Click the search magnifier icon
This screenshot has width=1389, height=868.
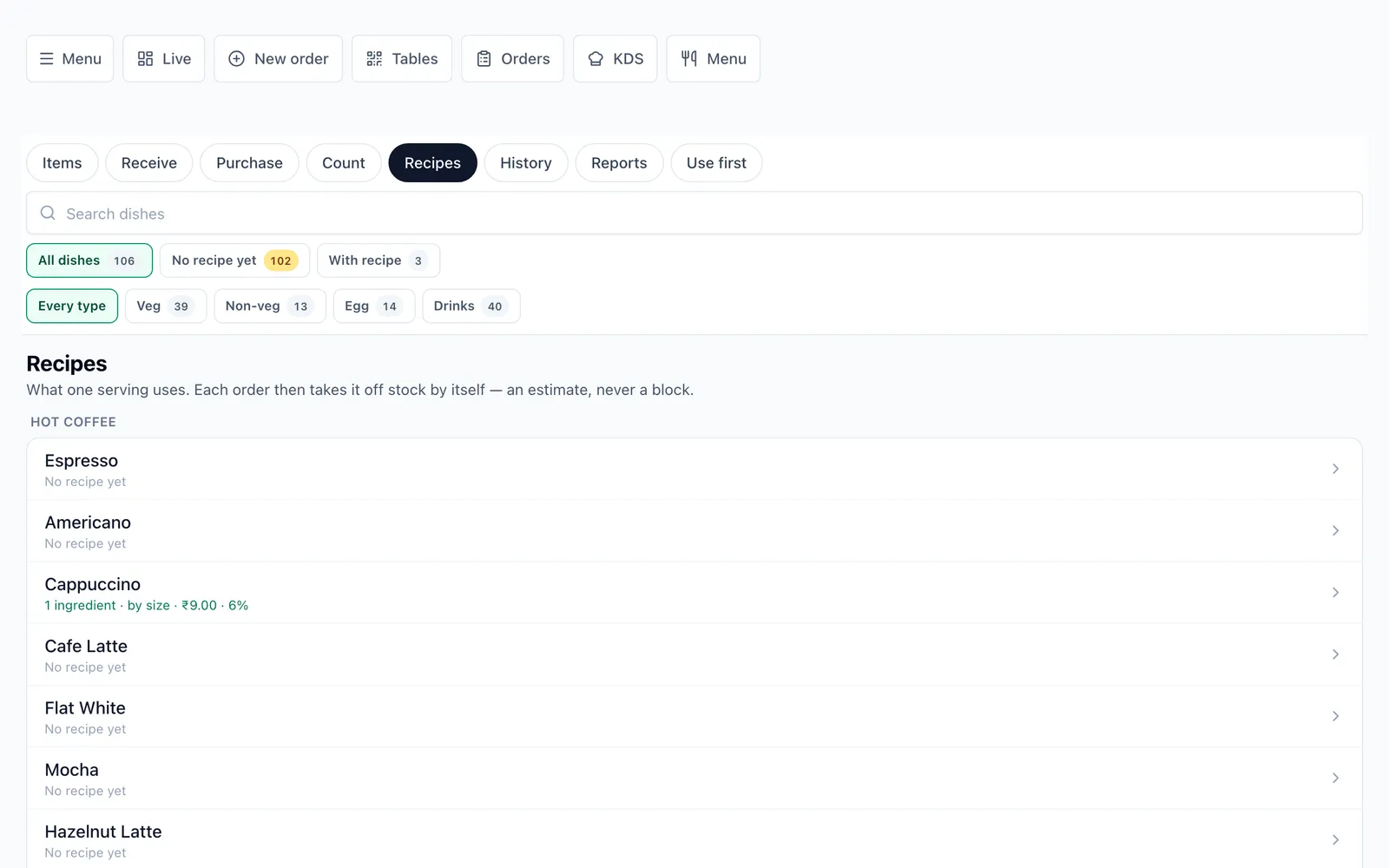click(49, 214)
